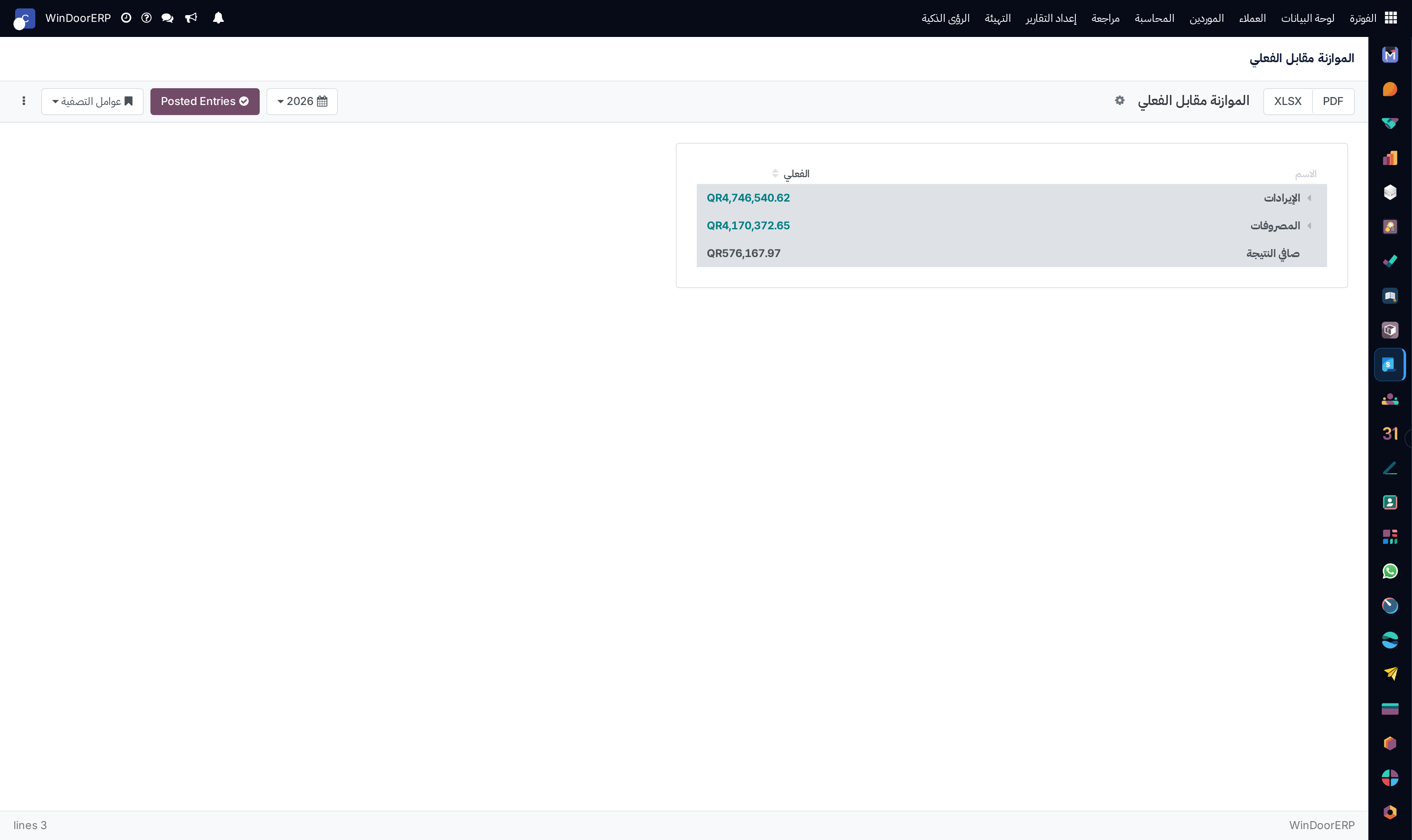Open the four-color pie circle app icon
Screen dimensions: 1412x840
point(1390,778)
